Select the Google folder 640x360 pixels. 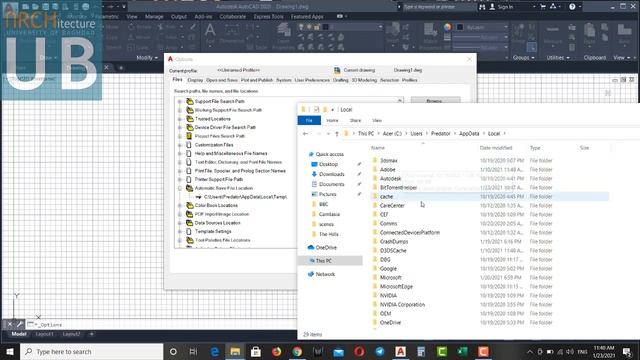(388, 269)
